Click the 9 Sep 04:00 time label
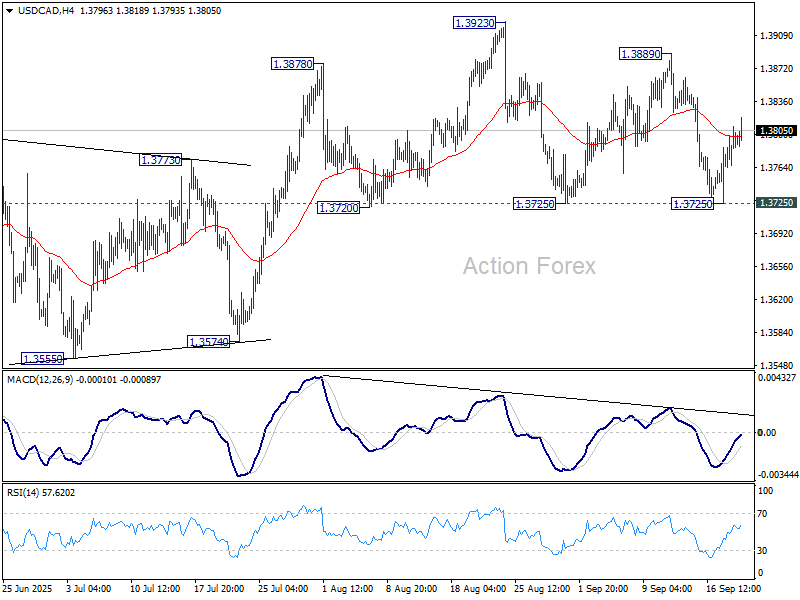This screenshot has width=800, height=600. [x=667, y=589]
